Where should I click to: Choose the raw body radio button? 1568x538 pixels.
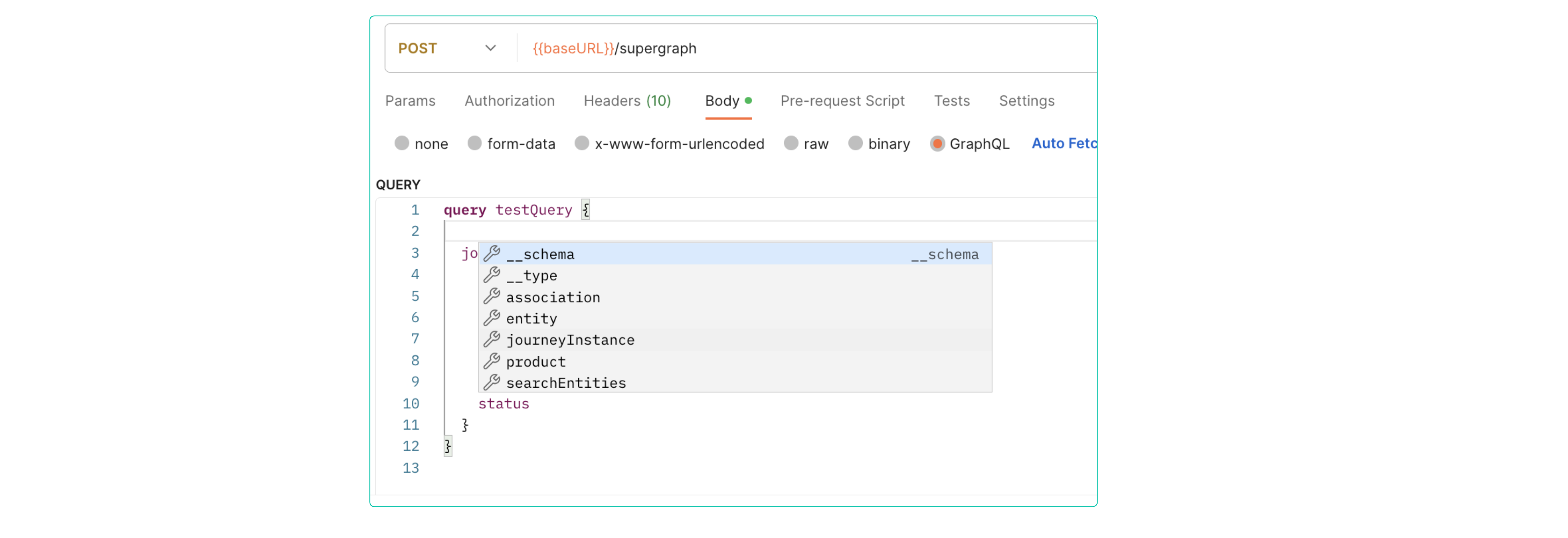(x=791, y=143)
